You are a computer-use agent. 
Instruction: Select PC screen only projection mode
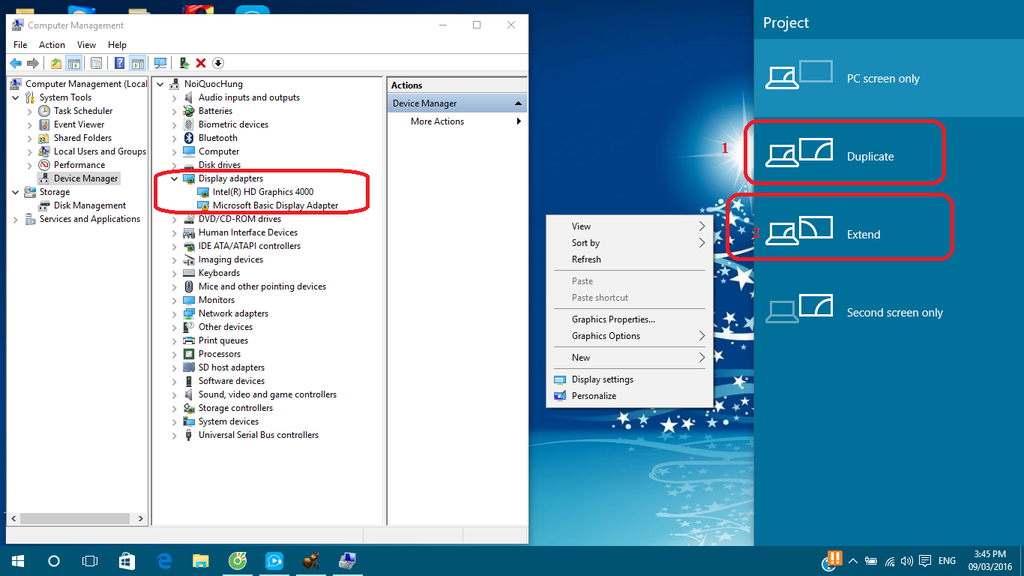pos(889,78)
